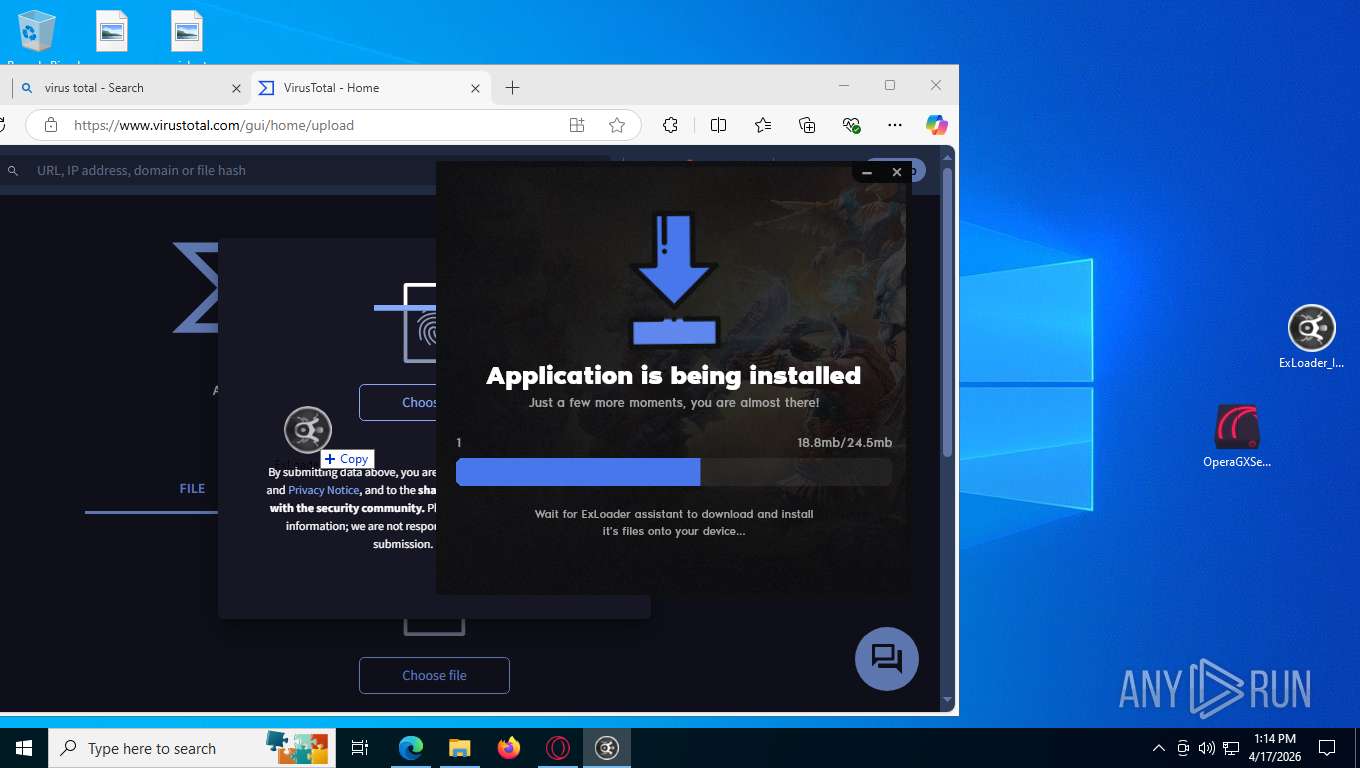The width and height of the screenshot is (1360, 768).
Task: Click the VirusTotal search magnifier icon
Action: [x=13, y=171]
